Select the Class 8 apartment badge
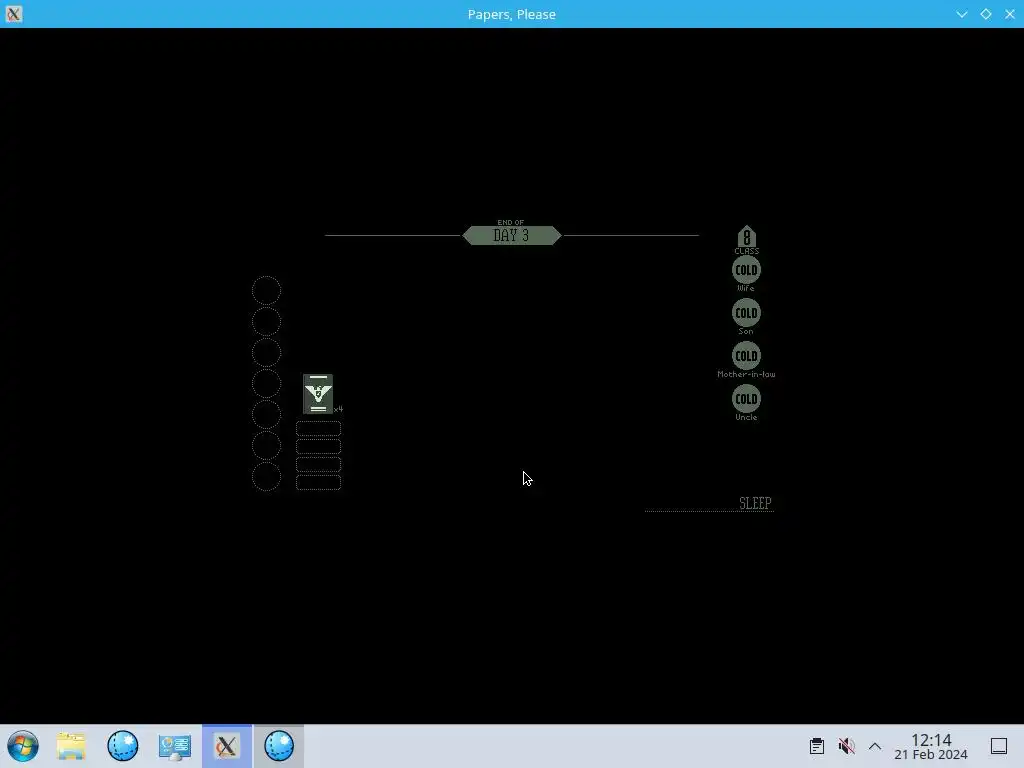Viewport: 1024px width, 768px height. point(746,240)
